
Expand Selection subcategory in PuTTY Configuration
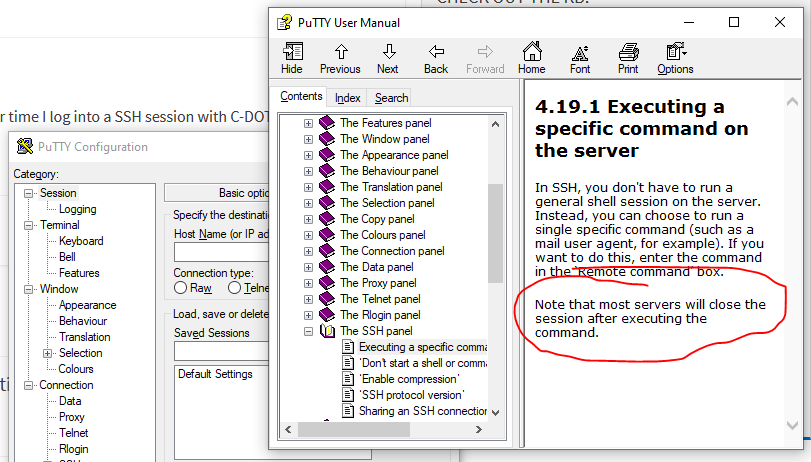pos(47,354)
